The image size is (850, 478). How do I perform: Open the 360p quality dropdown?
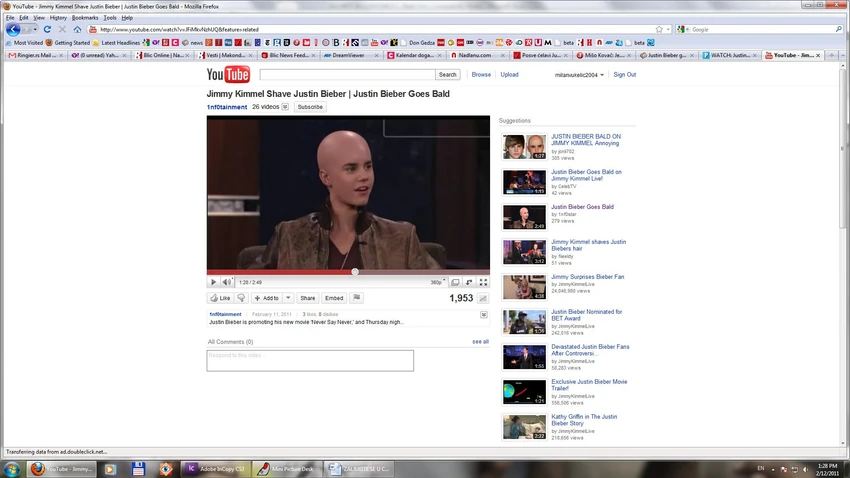(437, 282)
